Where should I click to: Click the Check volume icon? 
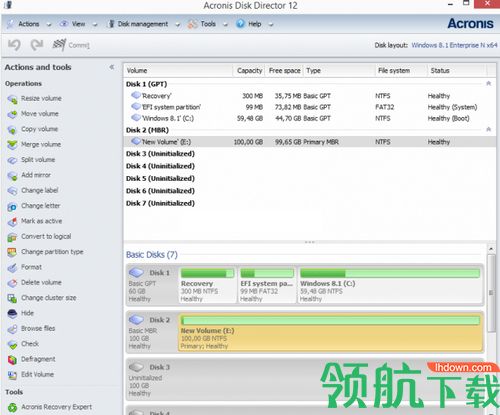point(12,344)
